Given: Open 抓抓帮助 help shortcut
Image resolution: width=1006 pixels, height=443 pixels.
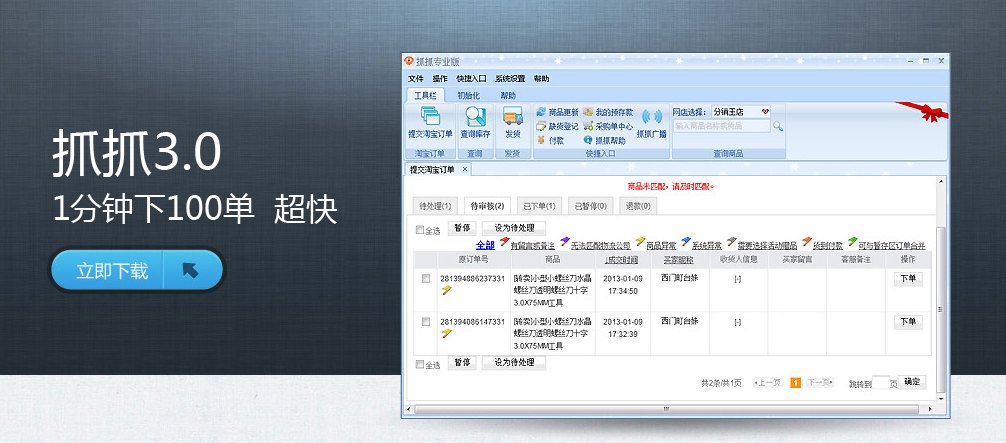Looking at the screenshot, I should pyautogui.click(x=604, y=140).
